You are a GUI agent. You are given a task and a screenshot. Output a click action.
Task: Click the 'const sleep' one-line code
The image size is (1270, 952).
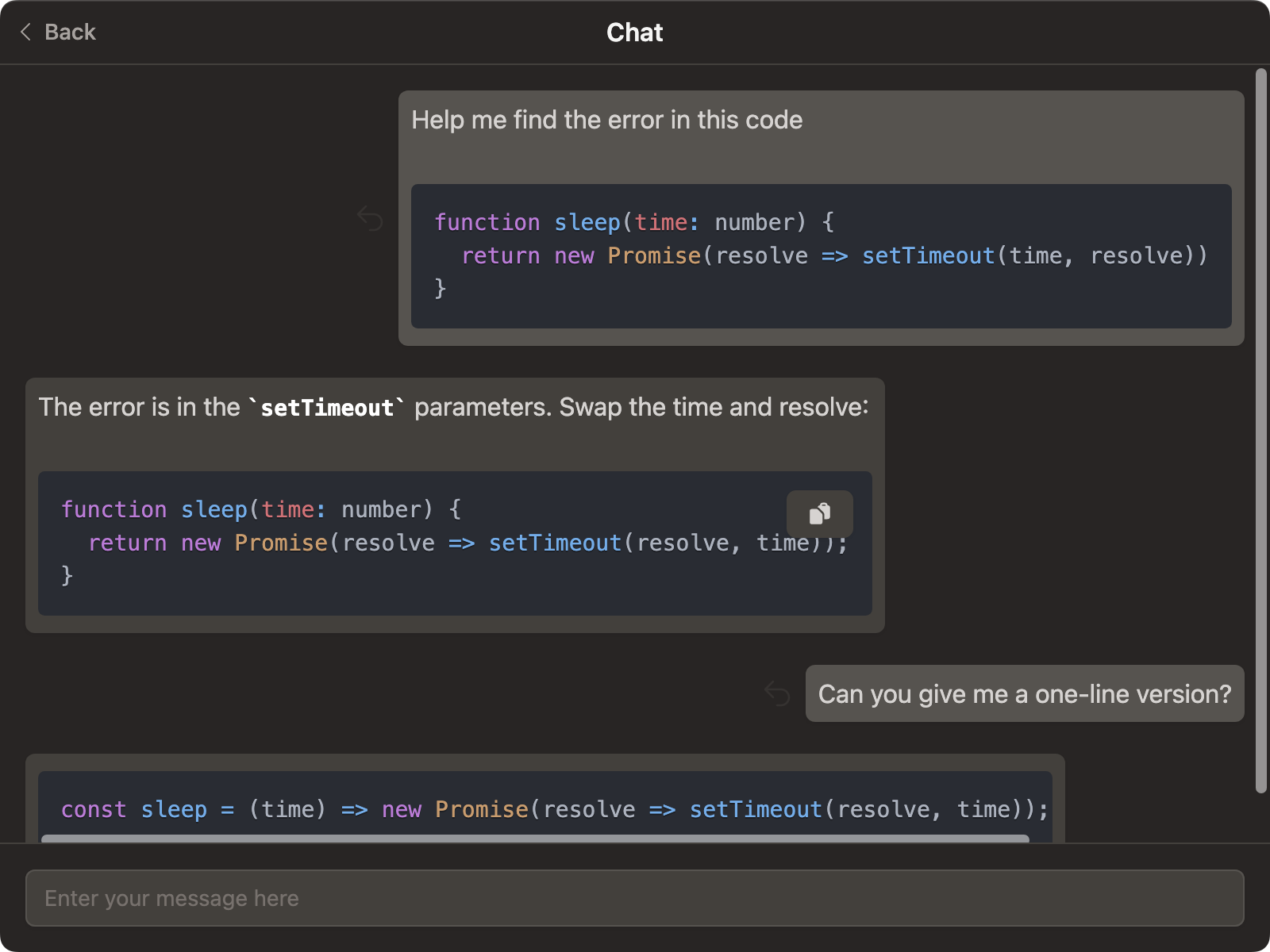pyautogui.click(x=555, y=809)
